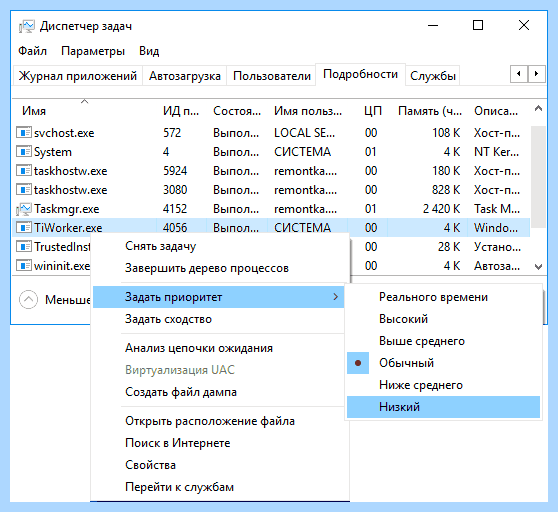The image size is (558, 512).
Task: Click the TiWorker.exe process icon
Action: click(x=23, y=228)
